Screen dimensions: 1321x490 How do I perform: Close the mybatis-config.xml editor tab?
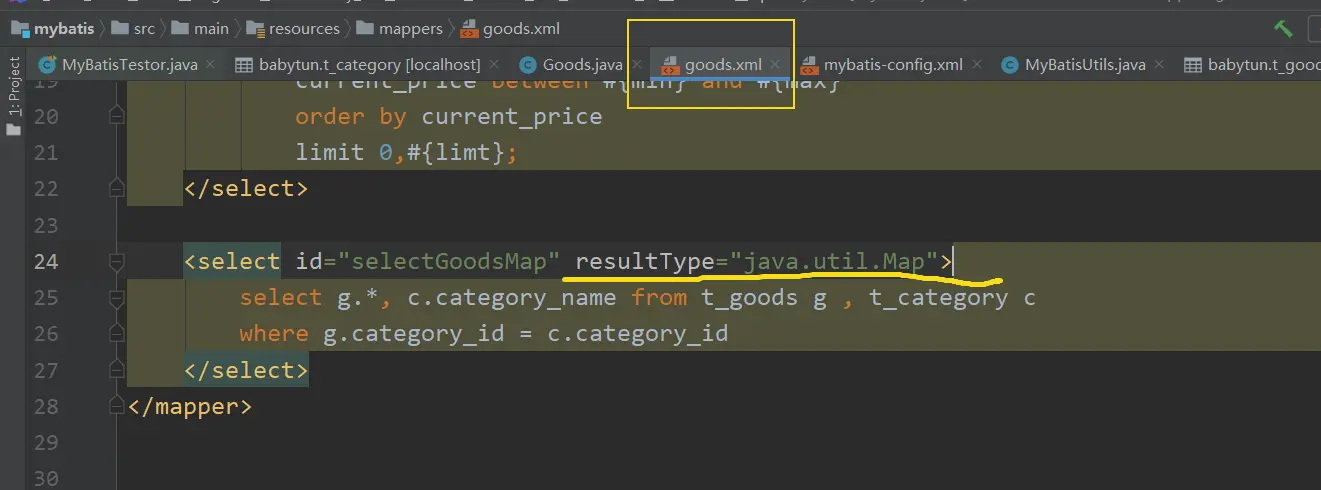click(x=977, y=66)
